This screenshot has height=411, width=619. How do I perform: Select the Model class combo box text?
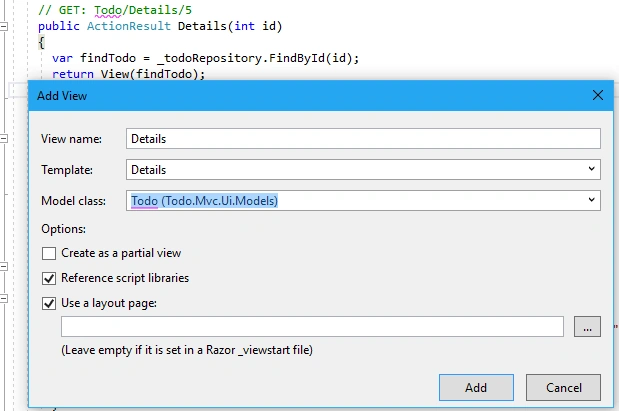pyautogui.click(x=204, y=201)
